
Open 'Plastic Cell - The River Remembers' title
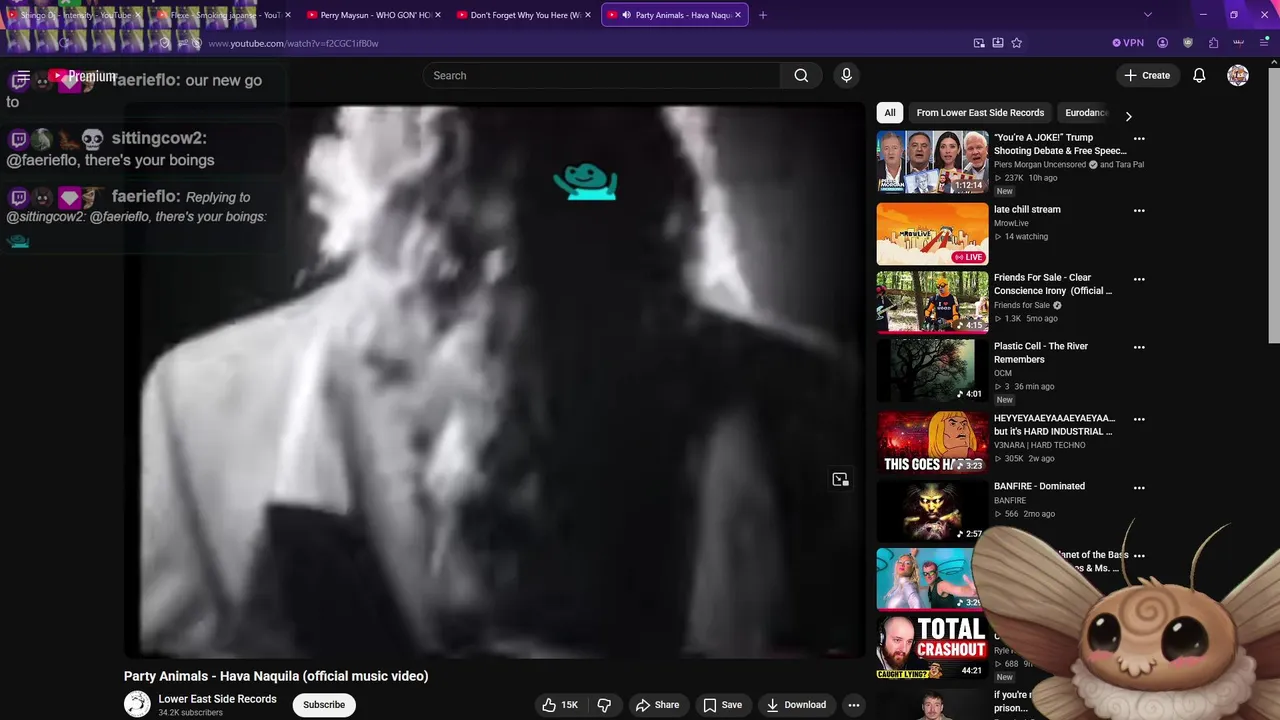[1041, 353]
